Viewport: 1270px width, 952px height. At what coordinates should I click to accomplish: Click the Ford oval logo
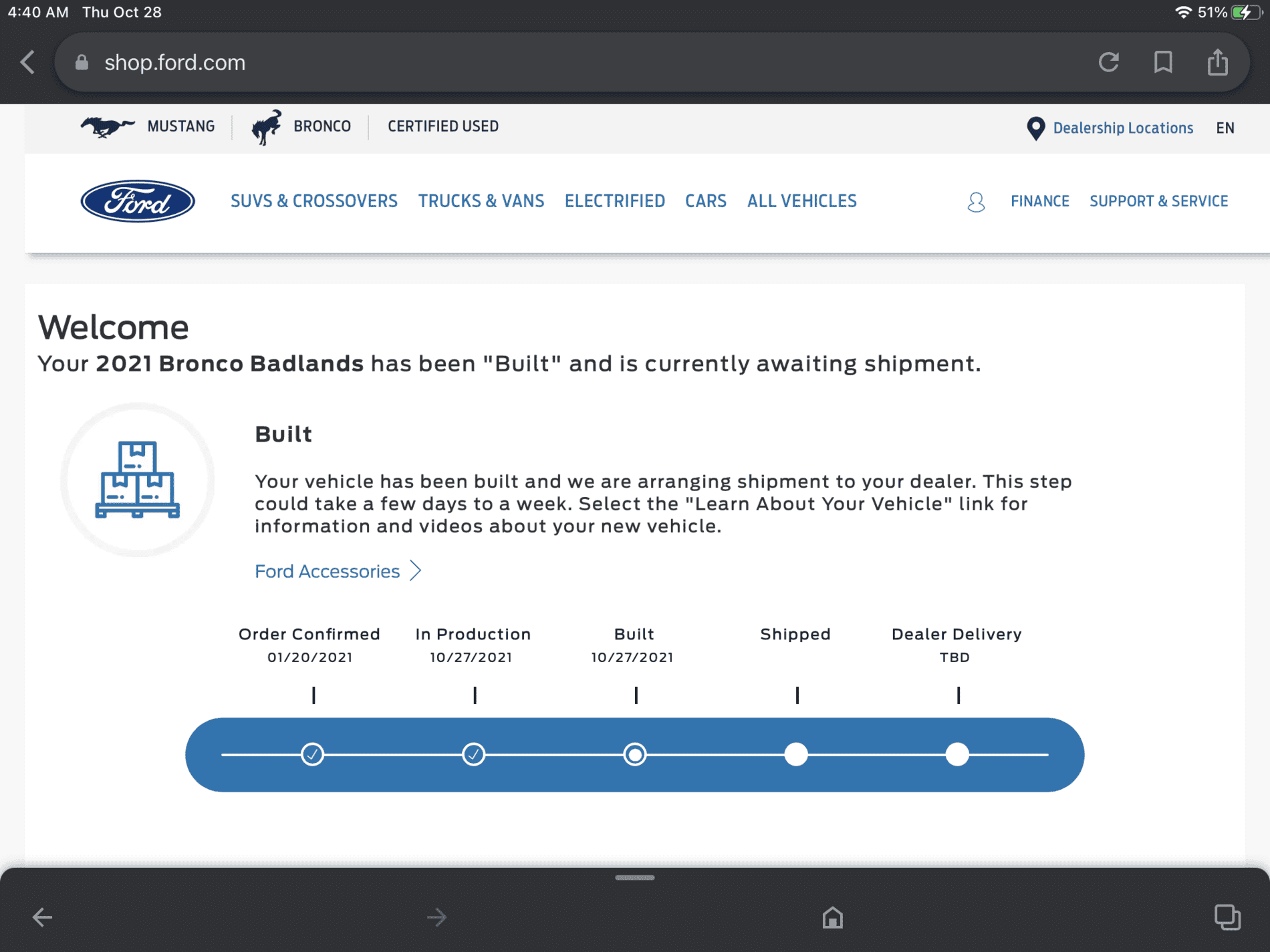tap(138, 201)
